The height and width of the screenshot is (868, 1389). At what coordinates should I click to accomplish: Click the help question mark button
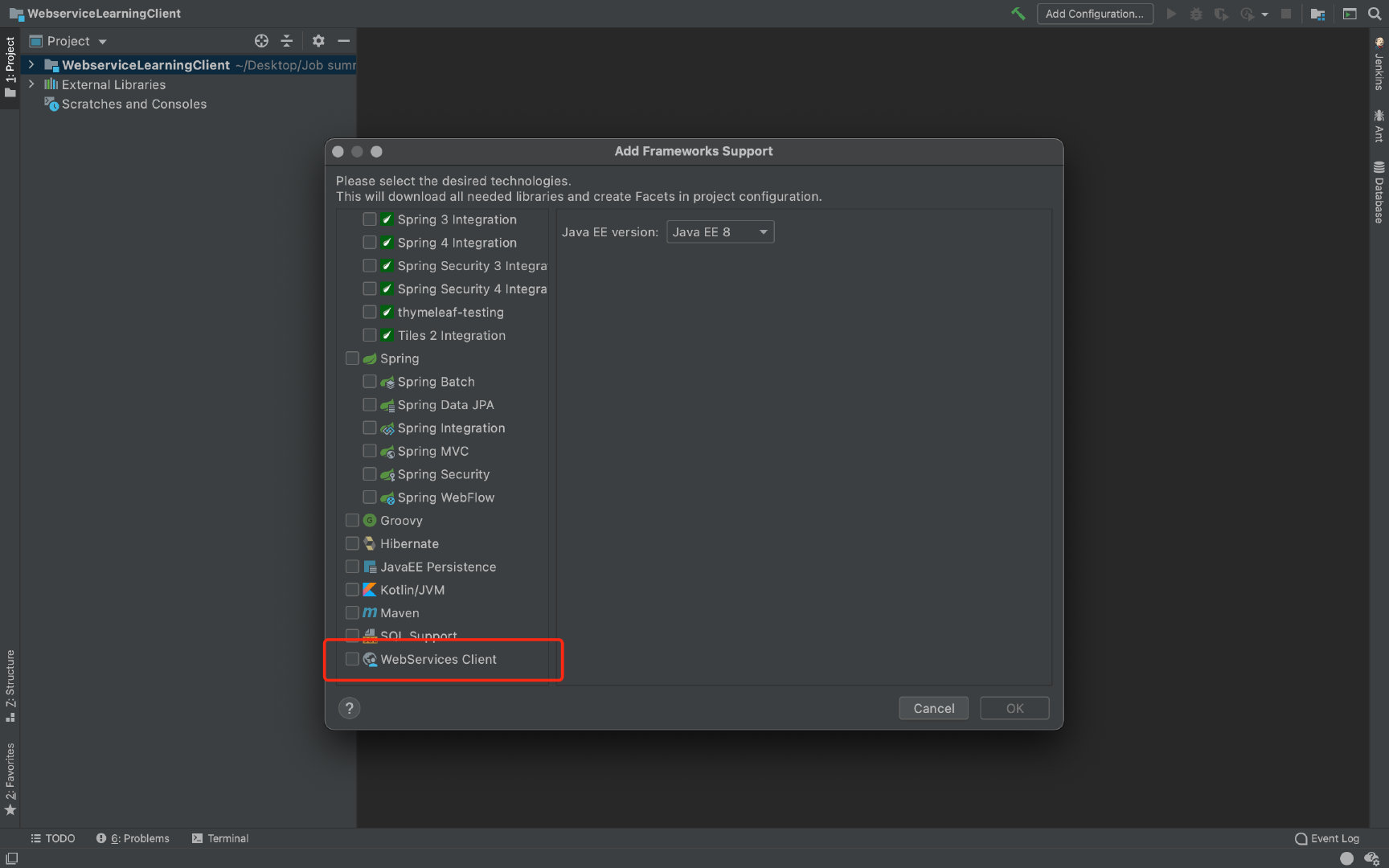coord(349,708)
